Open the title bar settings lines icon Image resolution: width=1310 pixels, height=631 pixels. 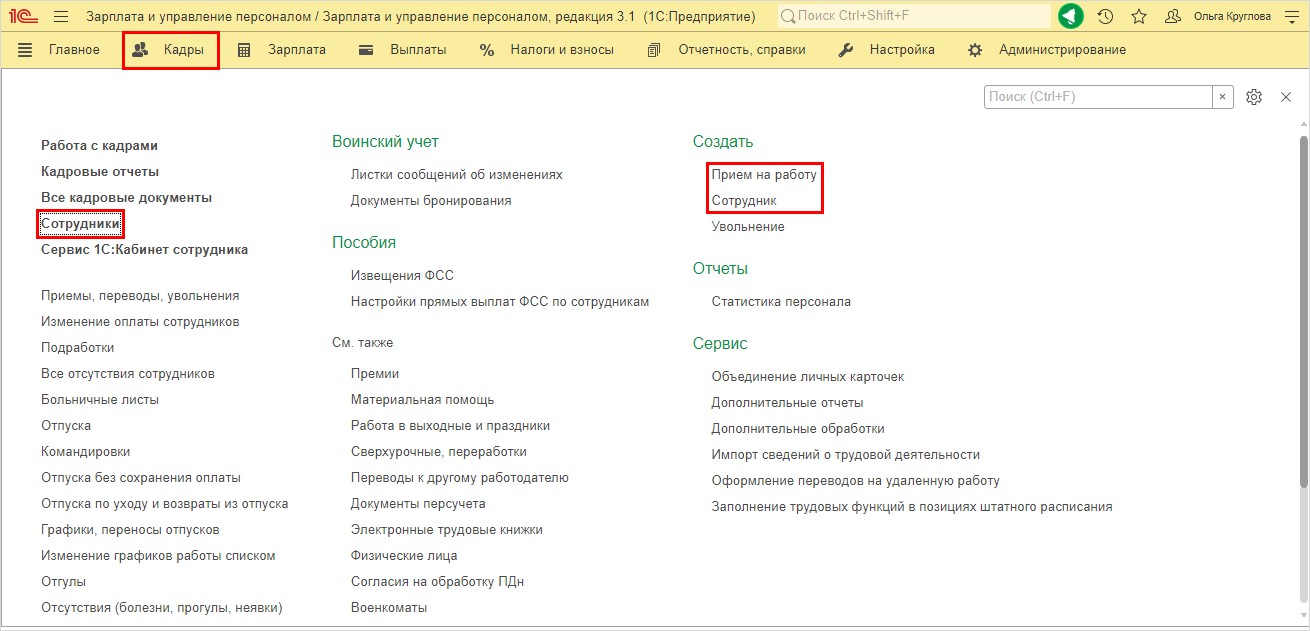[1290, 16]
